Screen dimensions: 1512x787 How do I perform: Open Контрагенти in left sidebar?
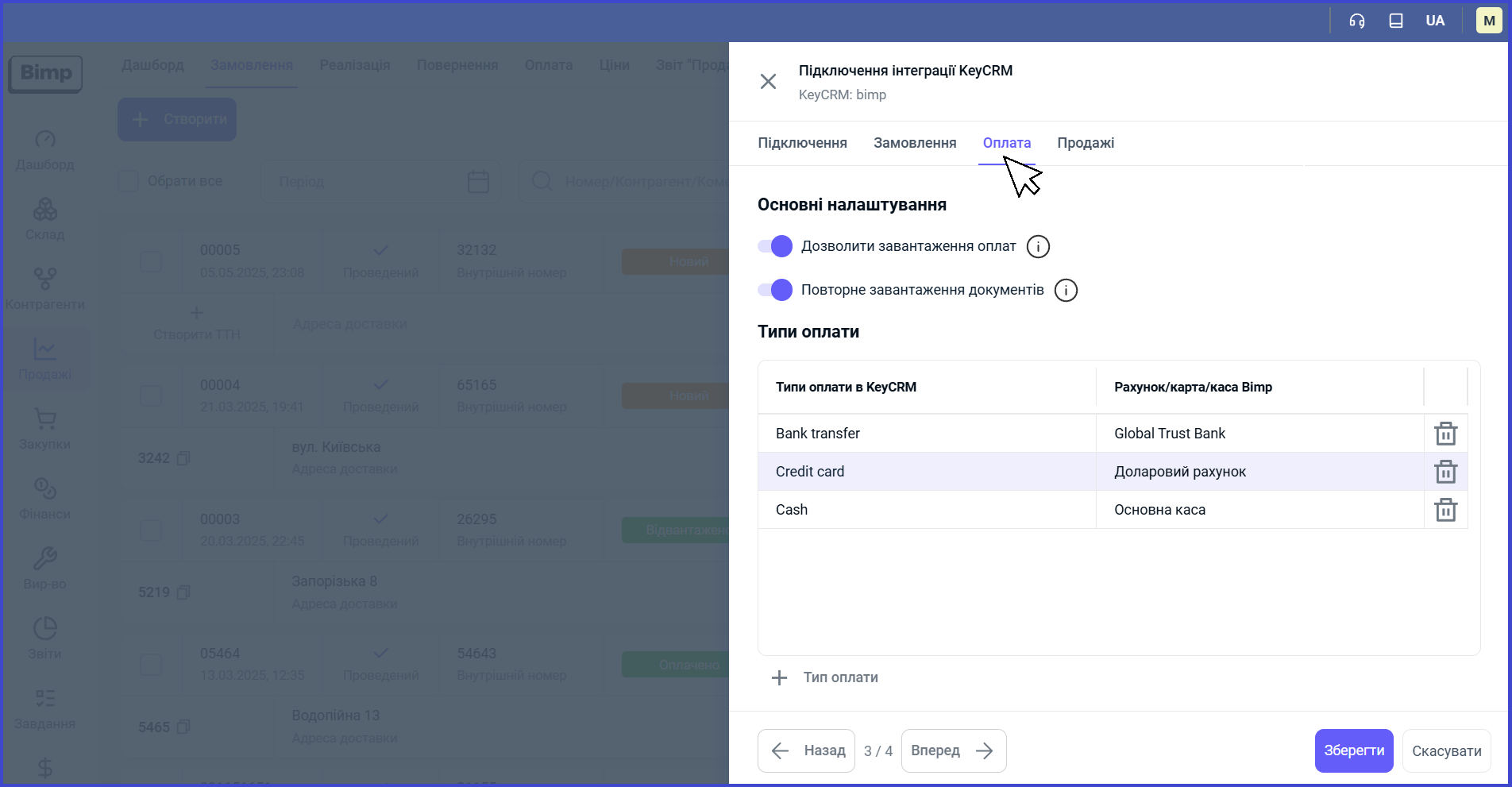pyautogui.click(x=45, y=290)
